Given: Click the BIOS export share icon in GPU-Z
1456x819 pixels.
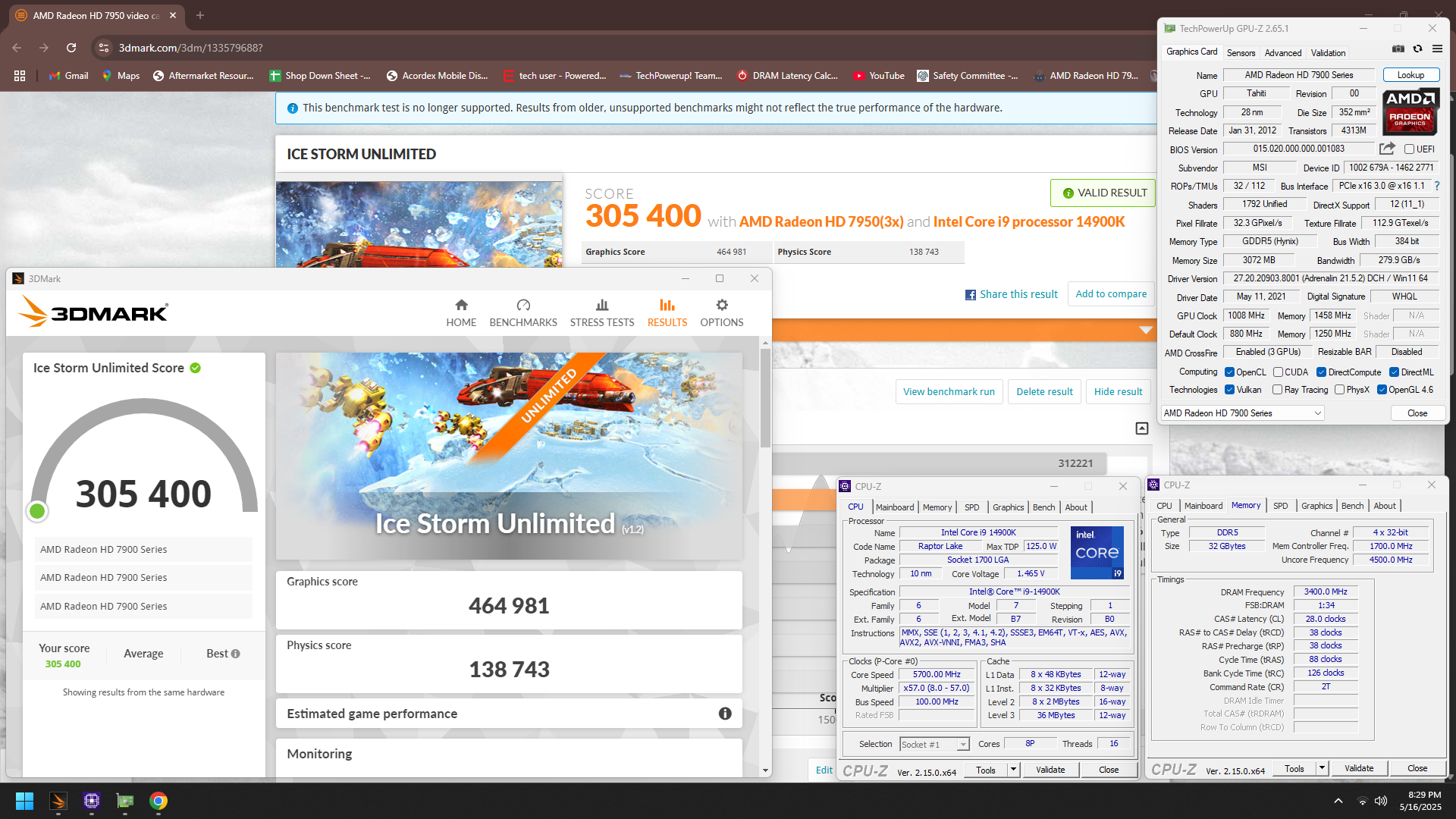Looking at the screenshot, I should (x=1387, y=149).
